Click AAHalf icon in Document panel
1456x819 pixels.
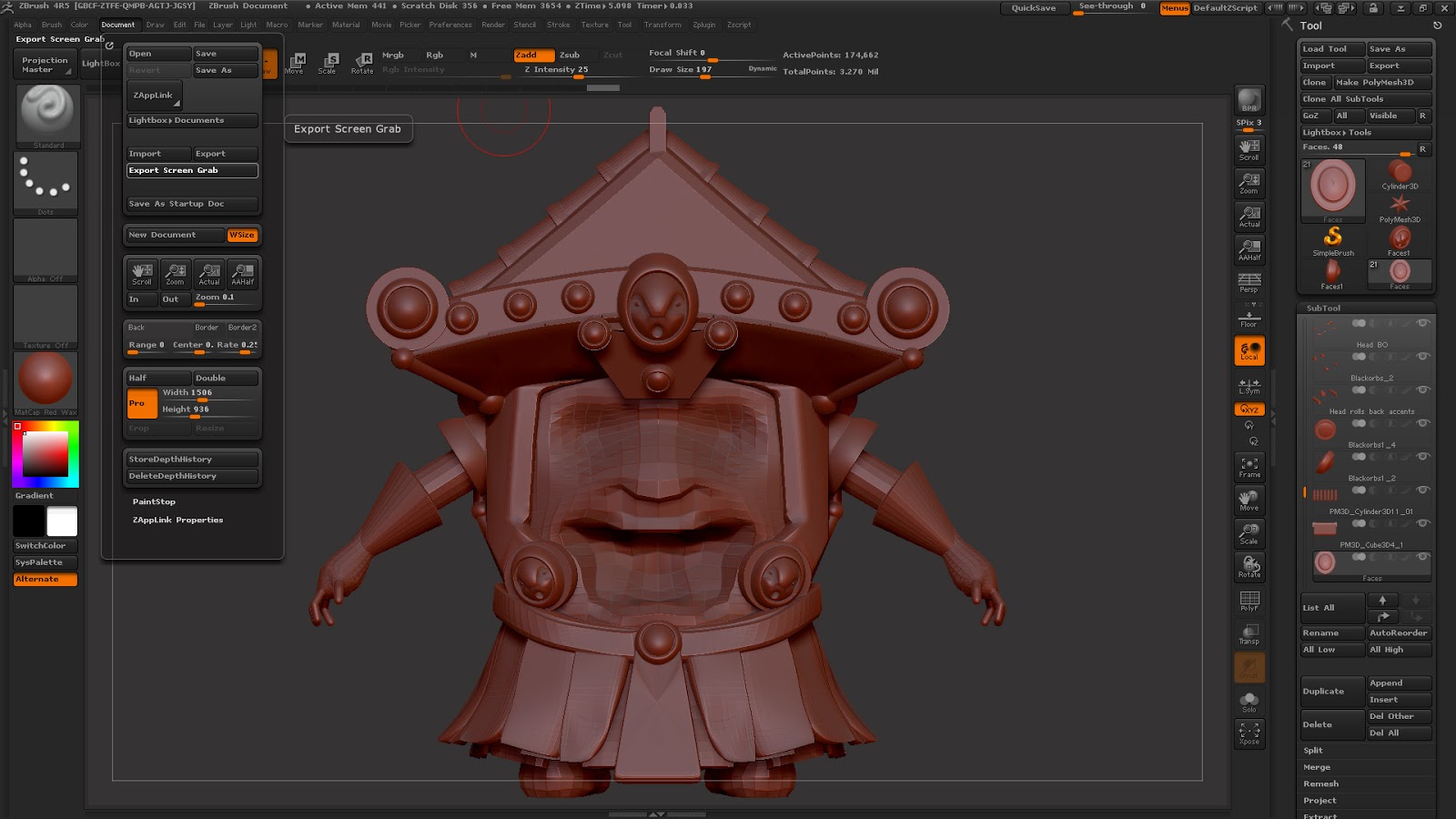[x=243, y=273]
